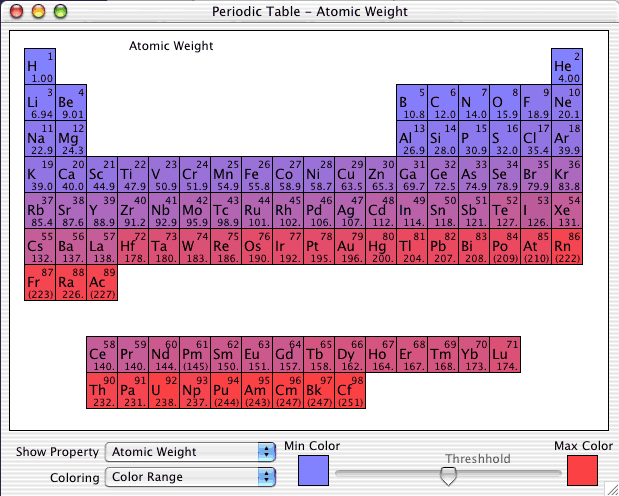Click the Threshold slider handle

(448, 477)
